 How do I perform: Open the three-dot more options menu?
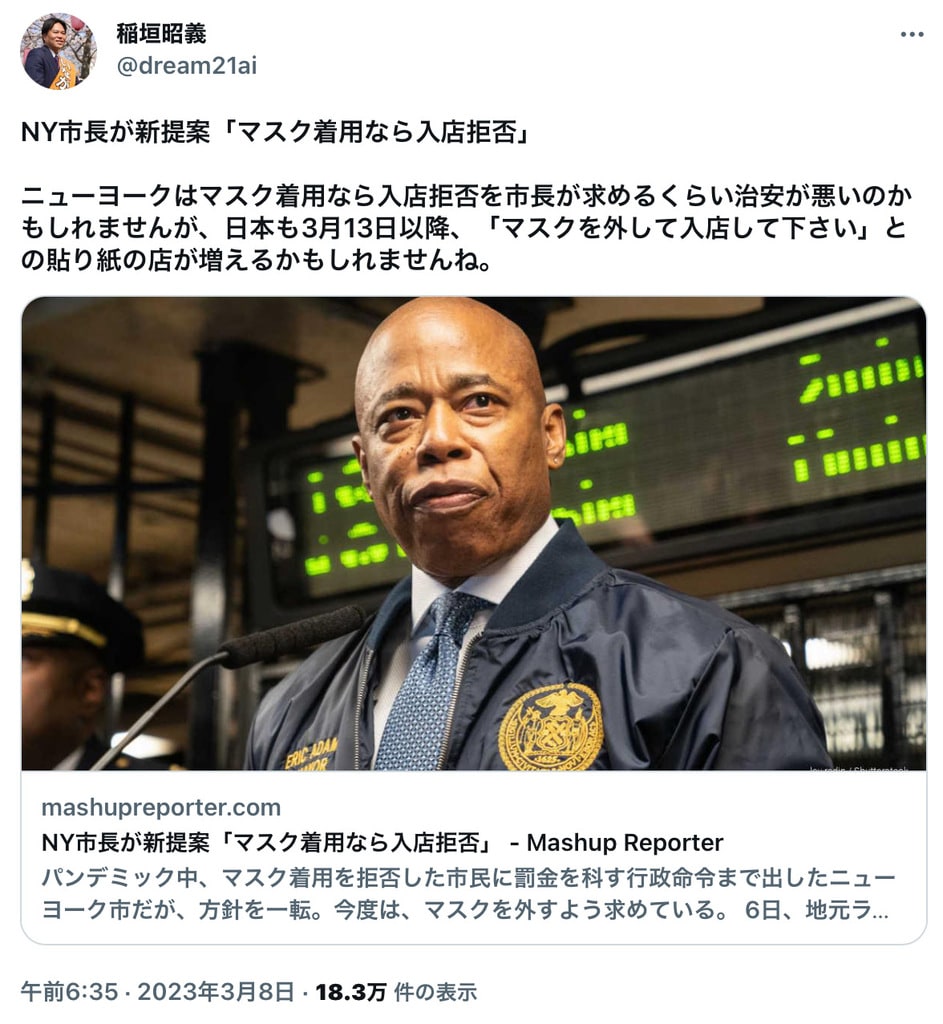[911, 35]
